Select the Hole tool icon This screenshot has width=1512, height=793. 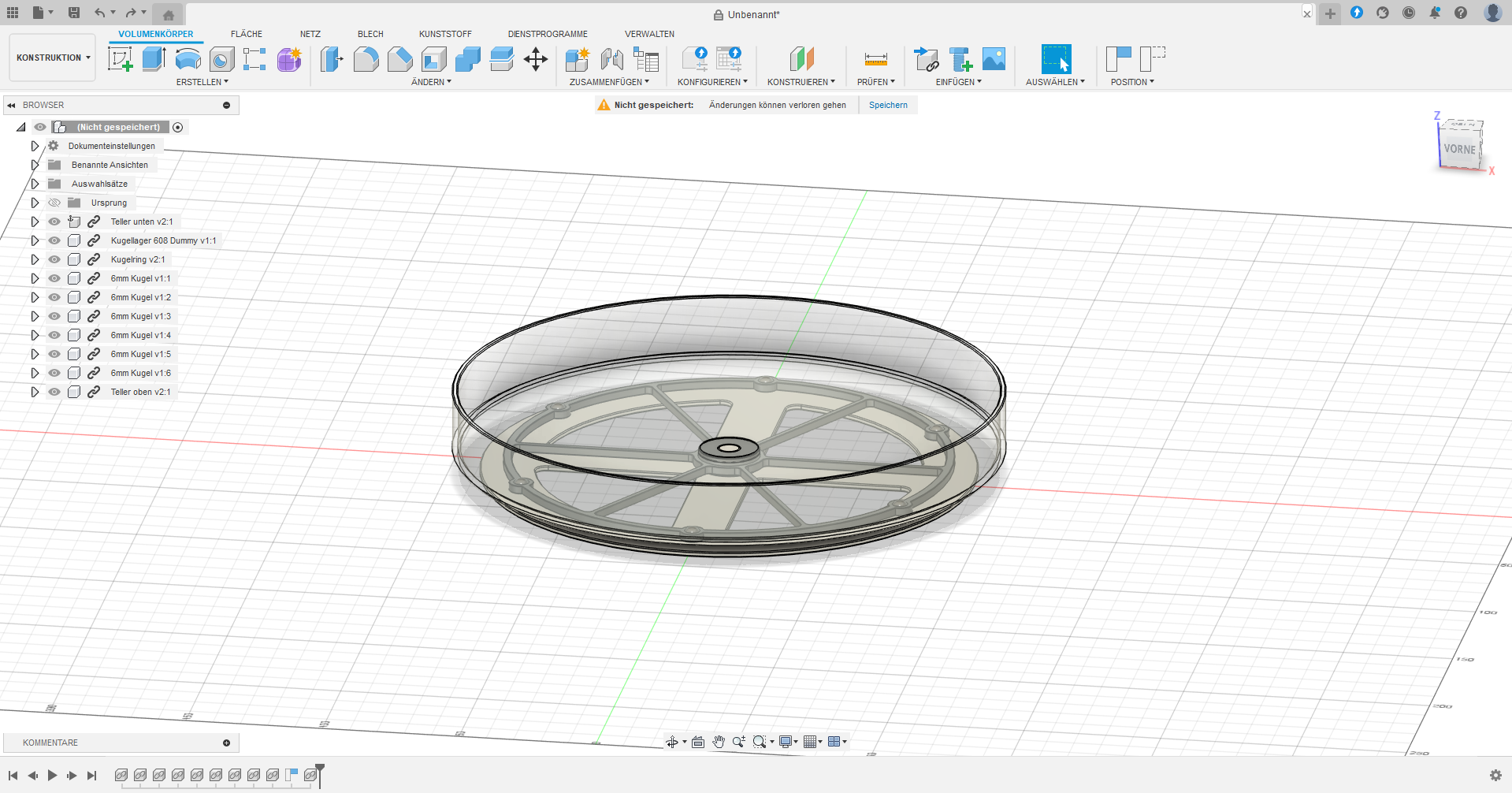coord(221,59)
